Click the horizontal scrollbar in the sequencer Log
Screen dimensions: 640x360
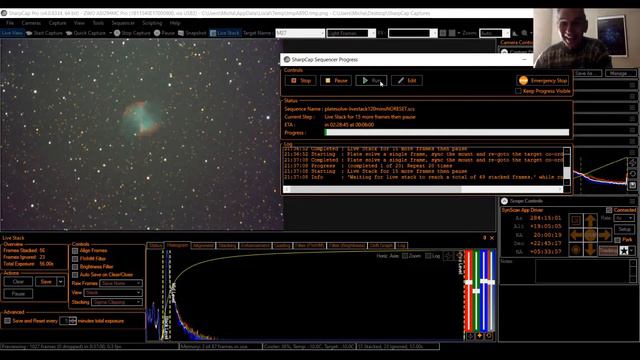[423, 189]
